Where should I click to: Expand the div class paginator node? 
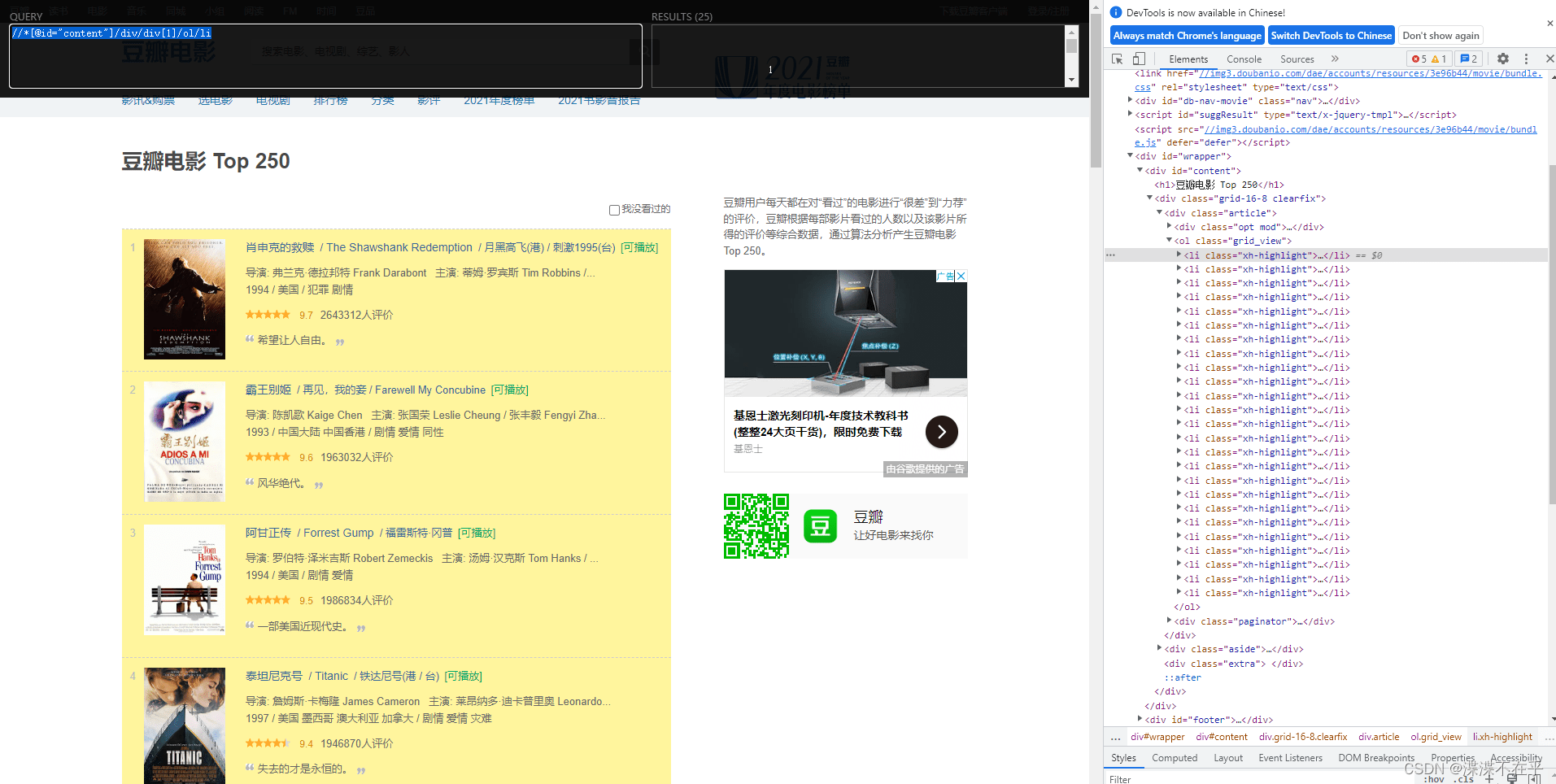[1169, 621]
